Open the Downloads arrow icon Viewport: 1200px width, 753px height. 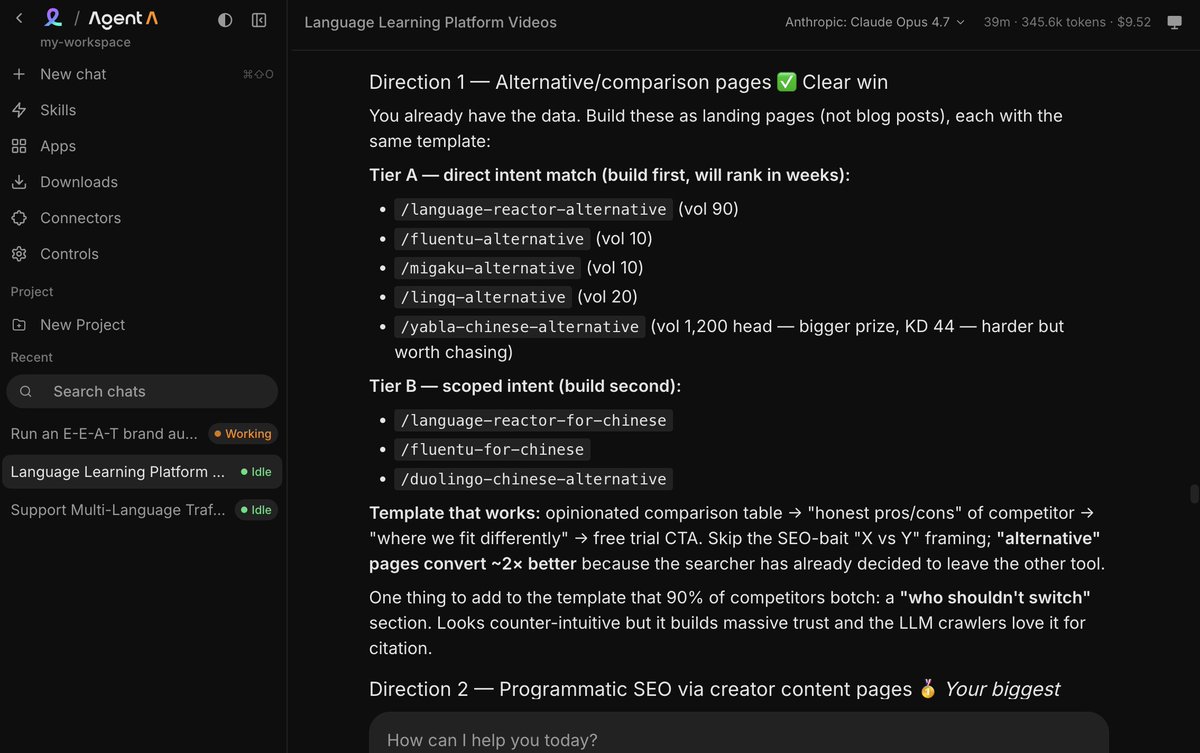pos(19,182)
